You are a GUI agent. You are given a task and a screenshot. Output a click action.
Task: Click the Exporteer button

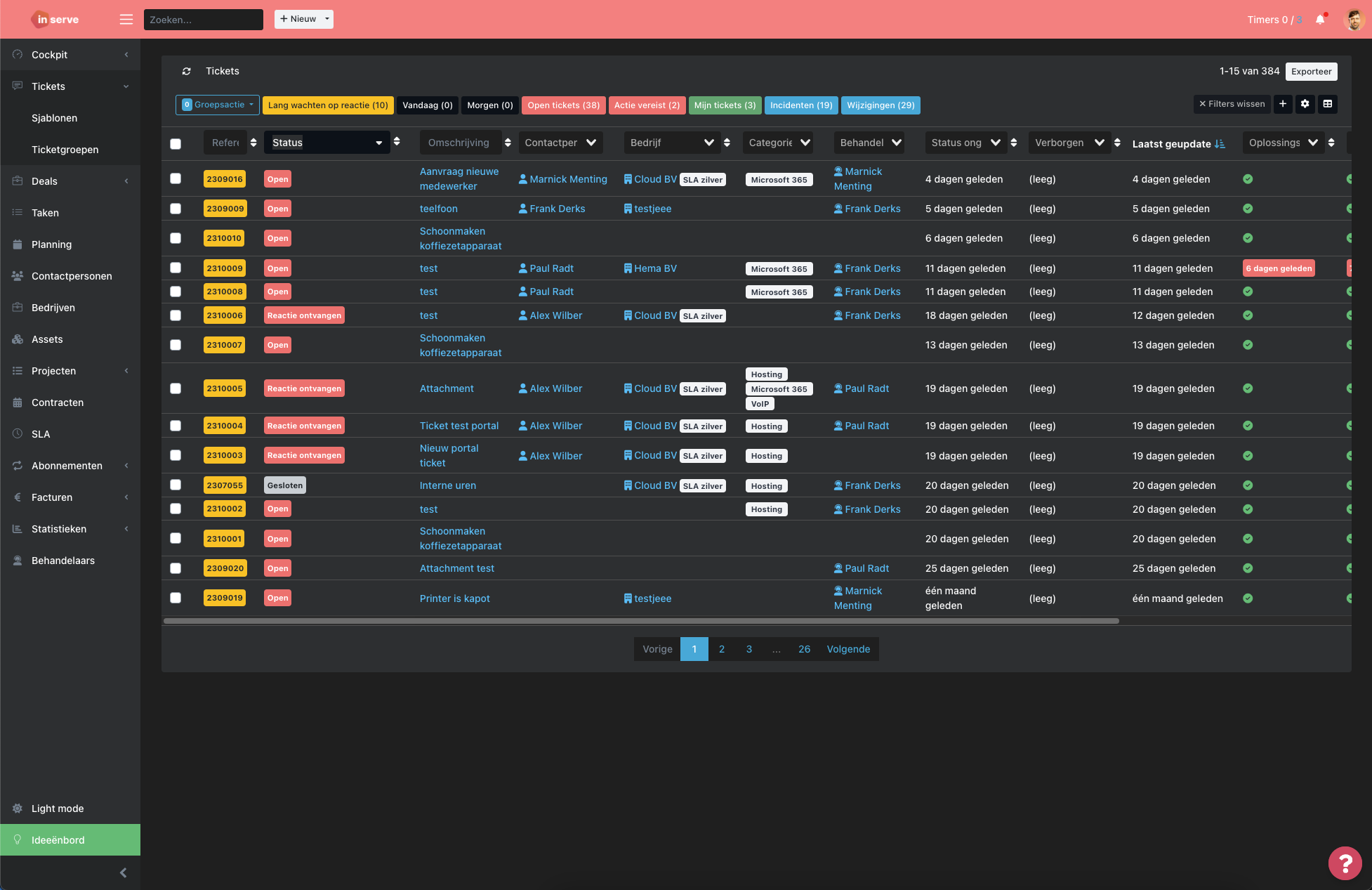coord(1311,72)
